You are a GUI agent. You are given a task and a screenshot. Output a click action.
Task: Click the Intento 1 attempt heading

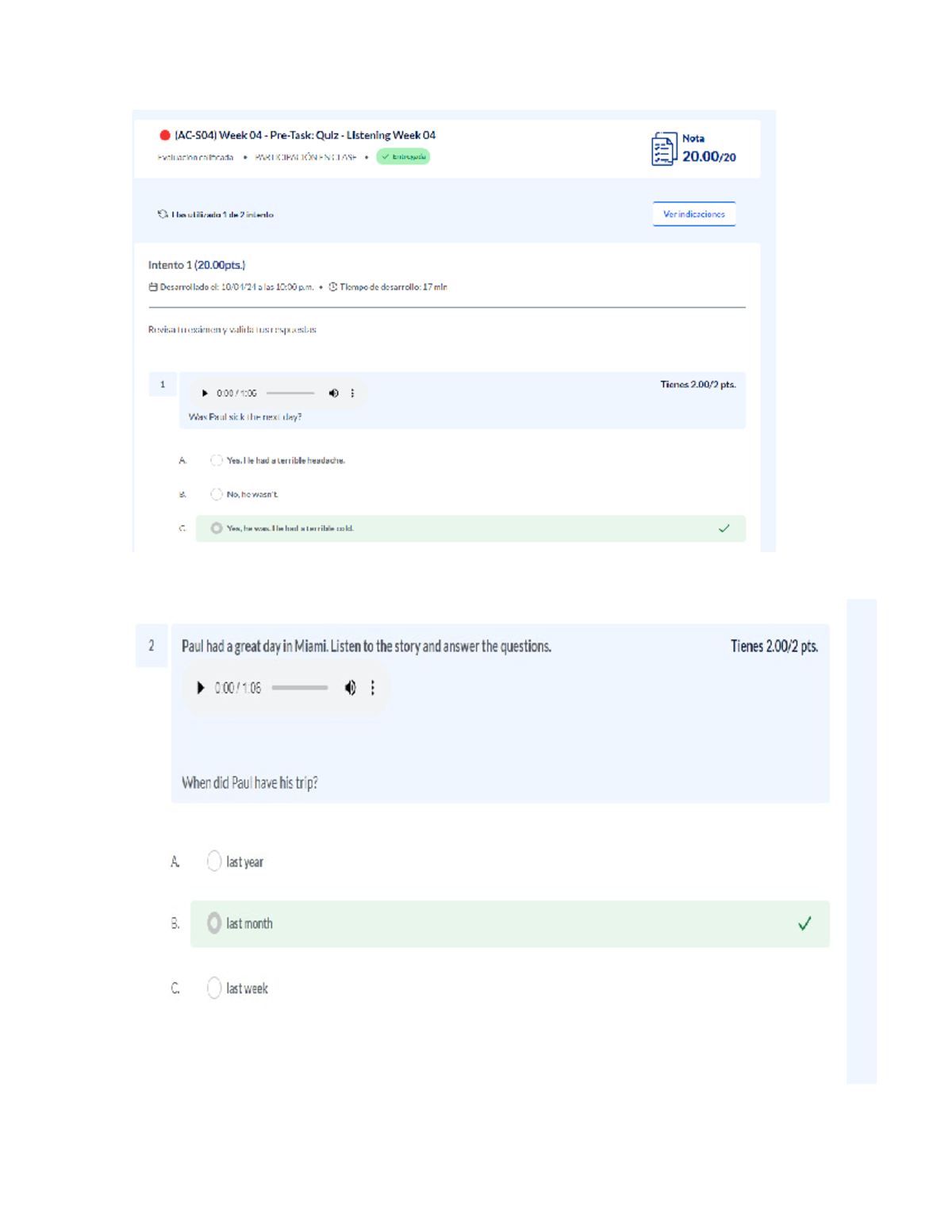pos(197,265)
